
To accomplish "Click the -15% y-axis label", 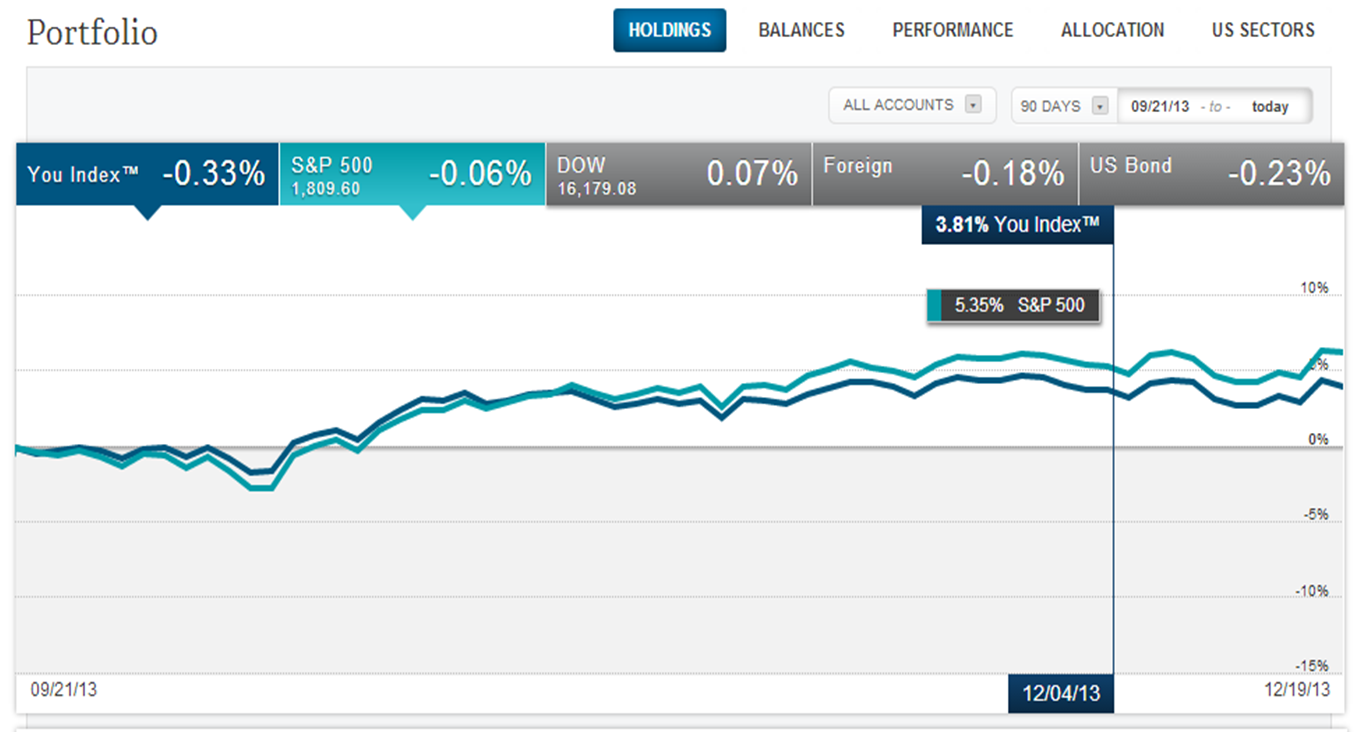I will pos(1311,666).
